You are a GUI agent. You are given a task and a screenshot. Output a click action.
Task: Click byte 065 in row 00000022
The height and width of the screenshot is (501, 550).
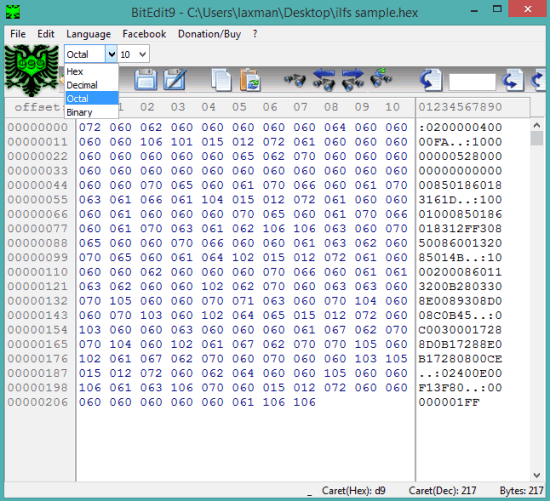pos(243,156)
